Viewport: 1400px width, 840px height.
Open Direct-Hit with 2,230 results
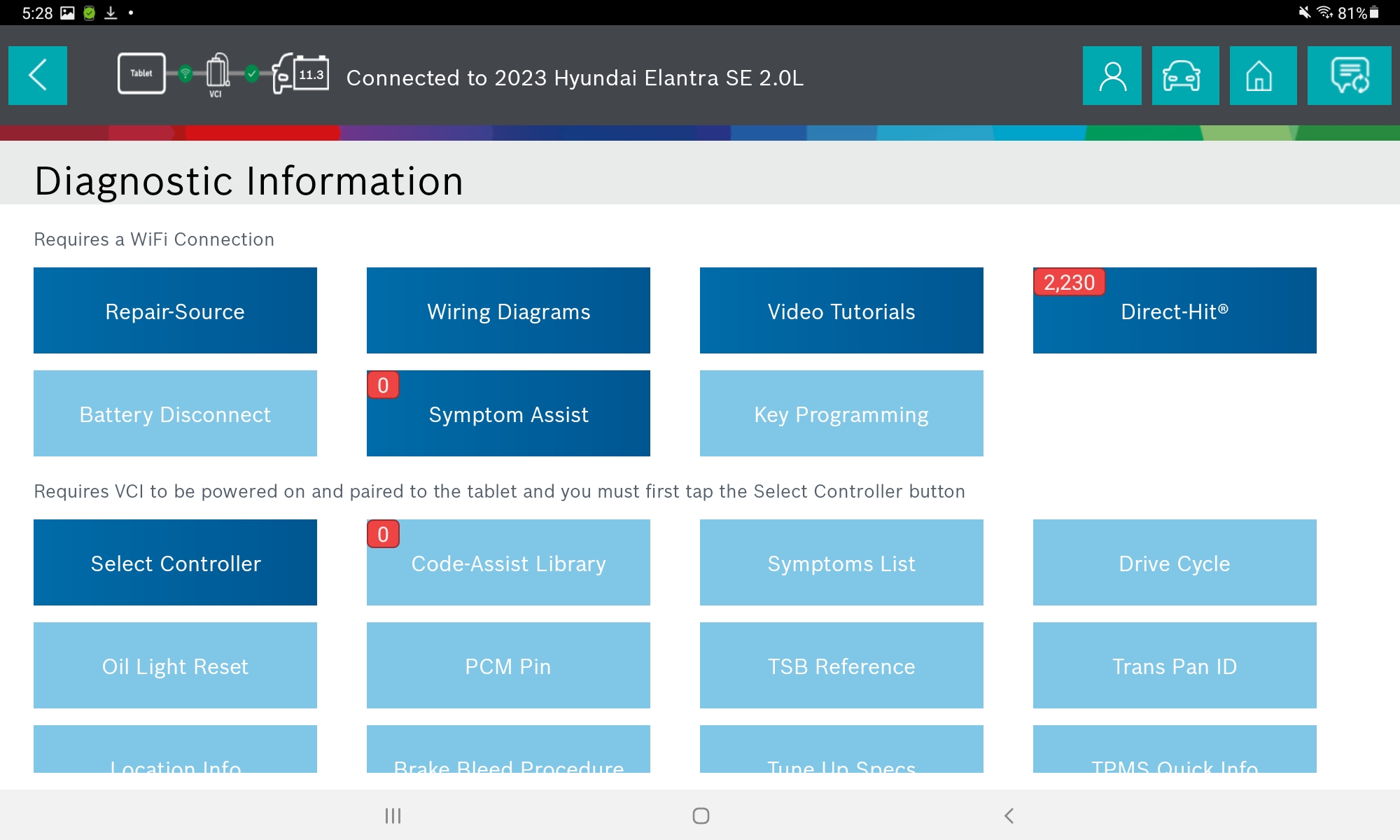[x=1175, y=311]
